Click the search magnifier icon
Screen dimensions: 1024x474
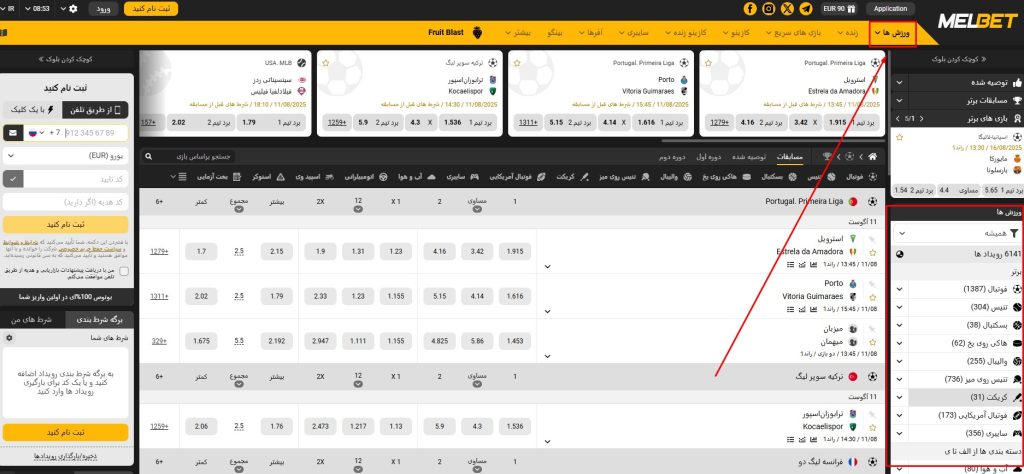pyautogui.click(x=149, y=157)
